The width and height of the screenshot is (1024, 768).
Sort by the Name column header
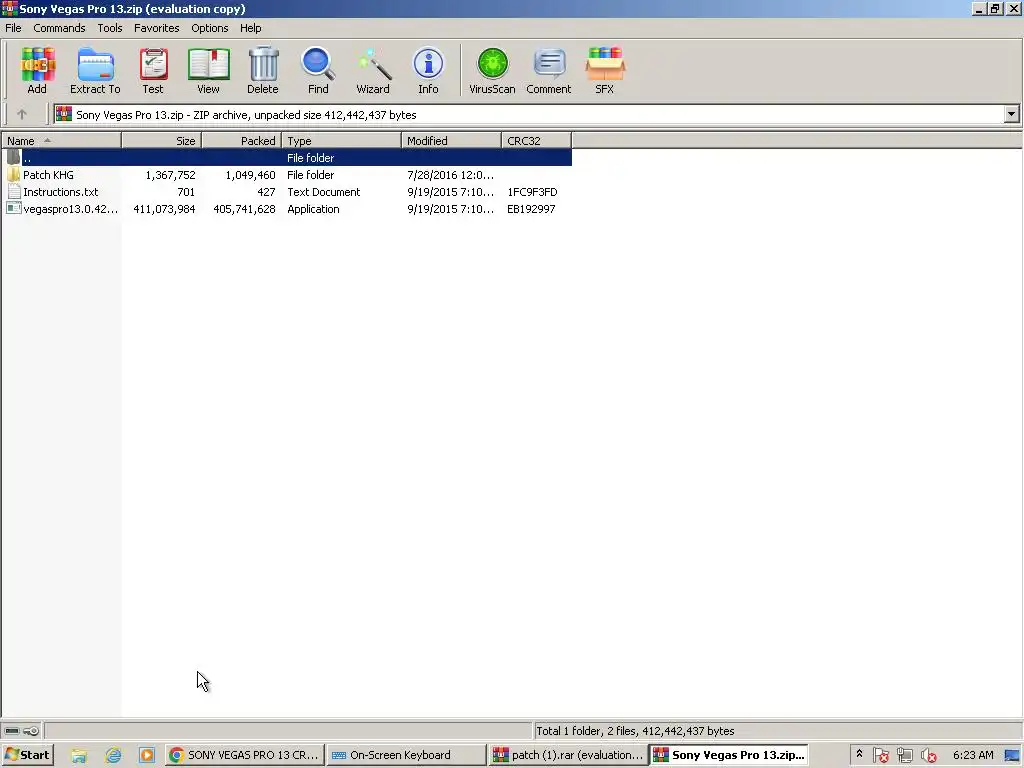tap(61, 140)
